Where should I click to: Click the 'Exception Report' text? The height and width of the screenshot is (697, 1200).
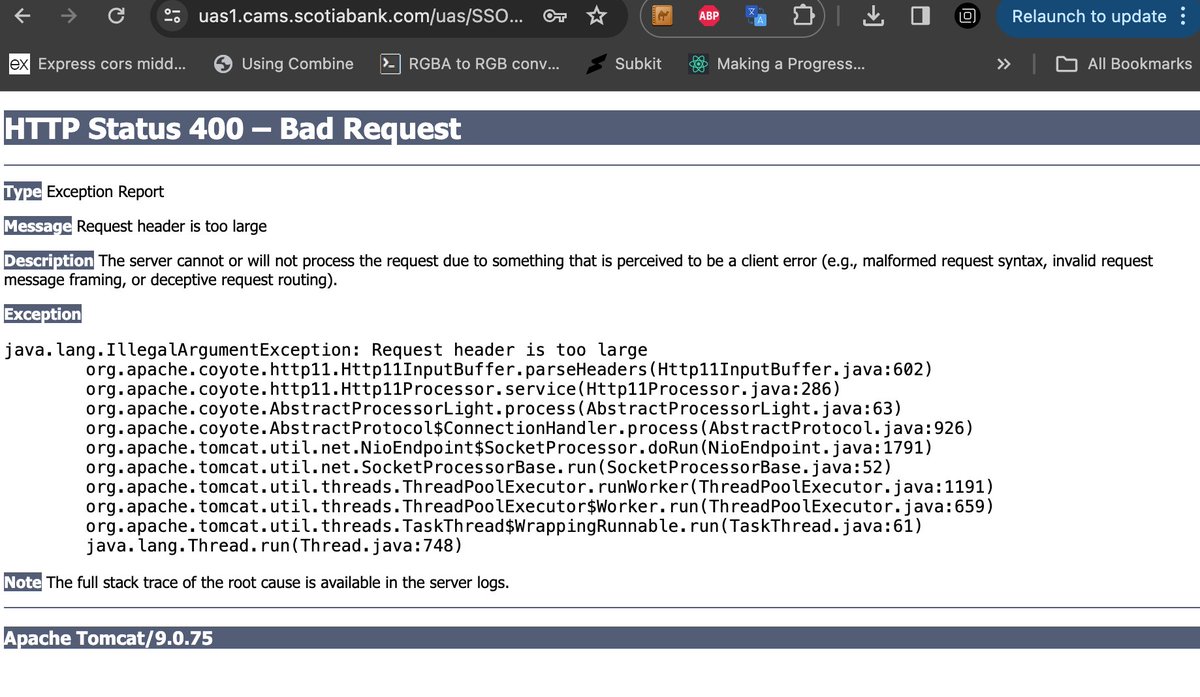tap(105, 191)
